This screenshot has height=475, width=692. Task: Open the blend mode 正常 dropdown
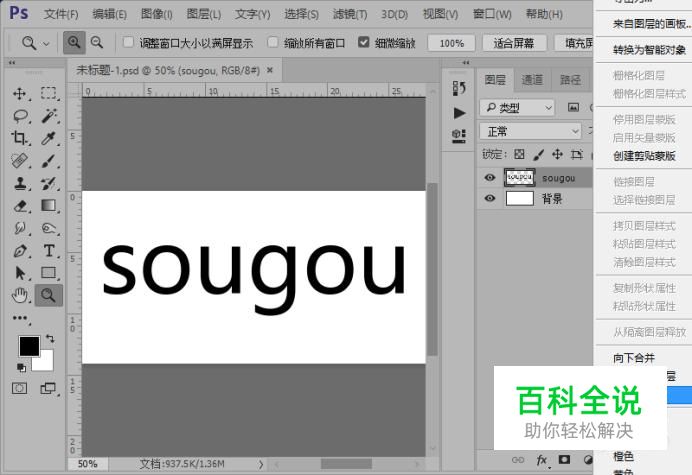point(530,131)
